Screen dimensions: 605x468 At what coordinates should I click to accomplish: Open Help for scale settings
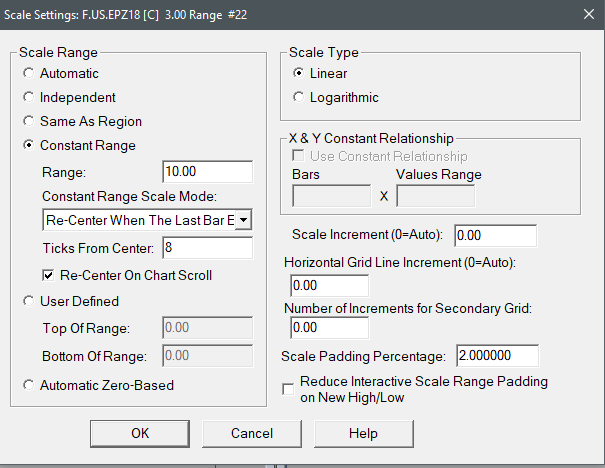[x=363, y=433]
